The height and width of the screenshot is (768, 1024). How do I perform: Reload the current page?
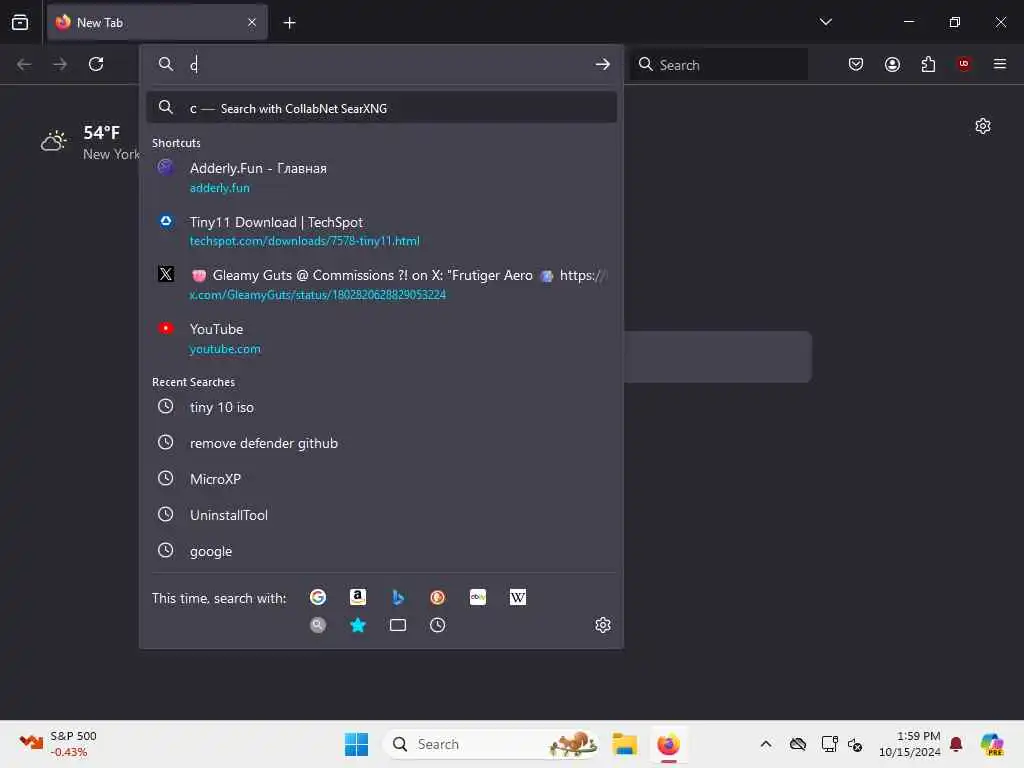click(x=96, y=64)
